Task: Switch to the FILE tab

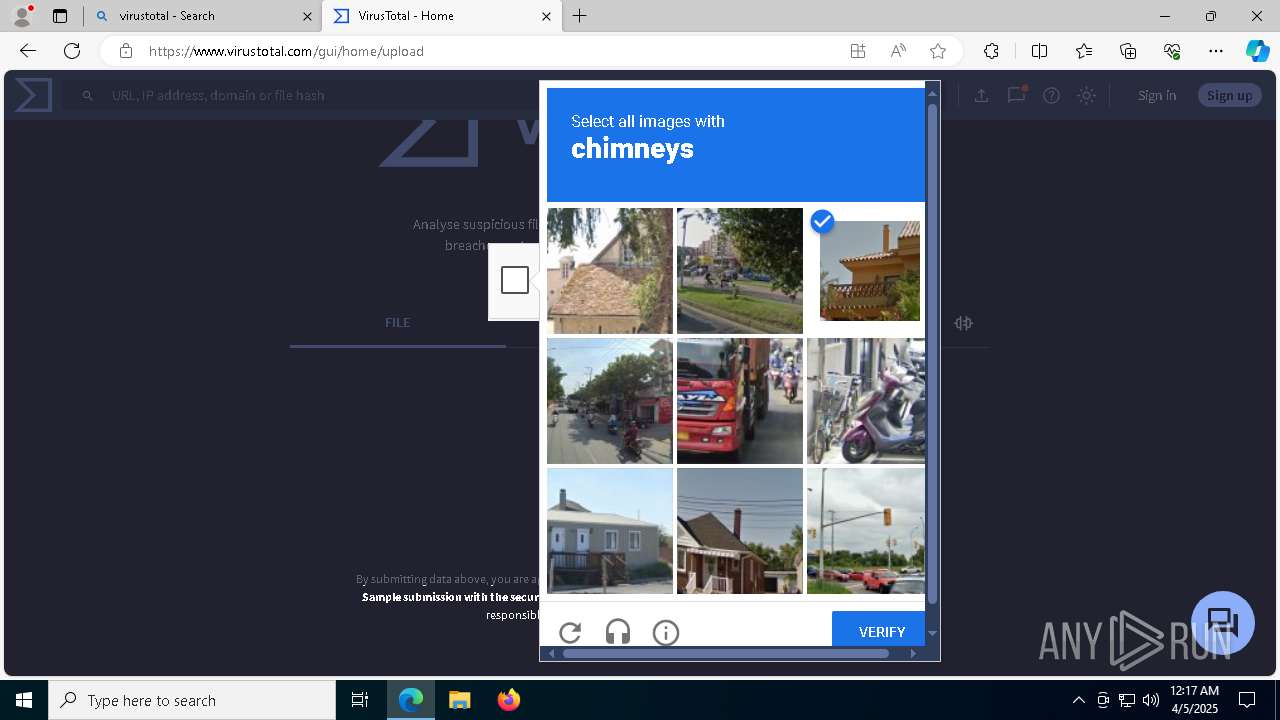Action: click(x=398, y=322)
